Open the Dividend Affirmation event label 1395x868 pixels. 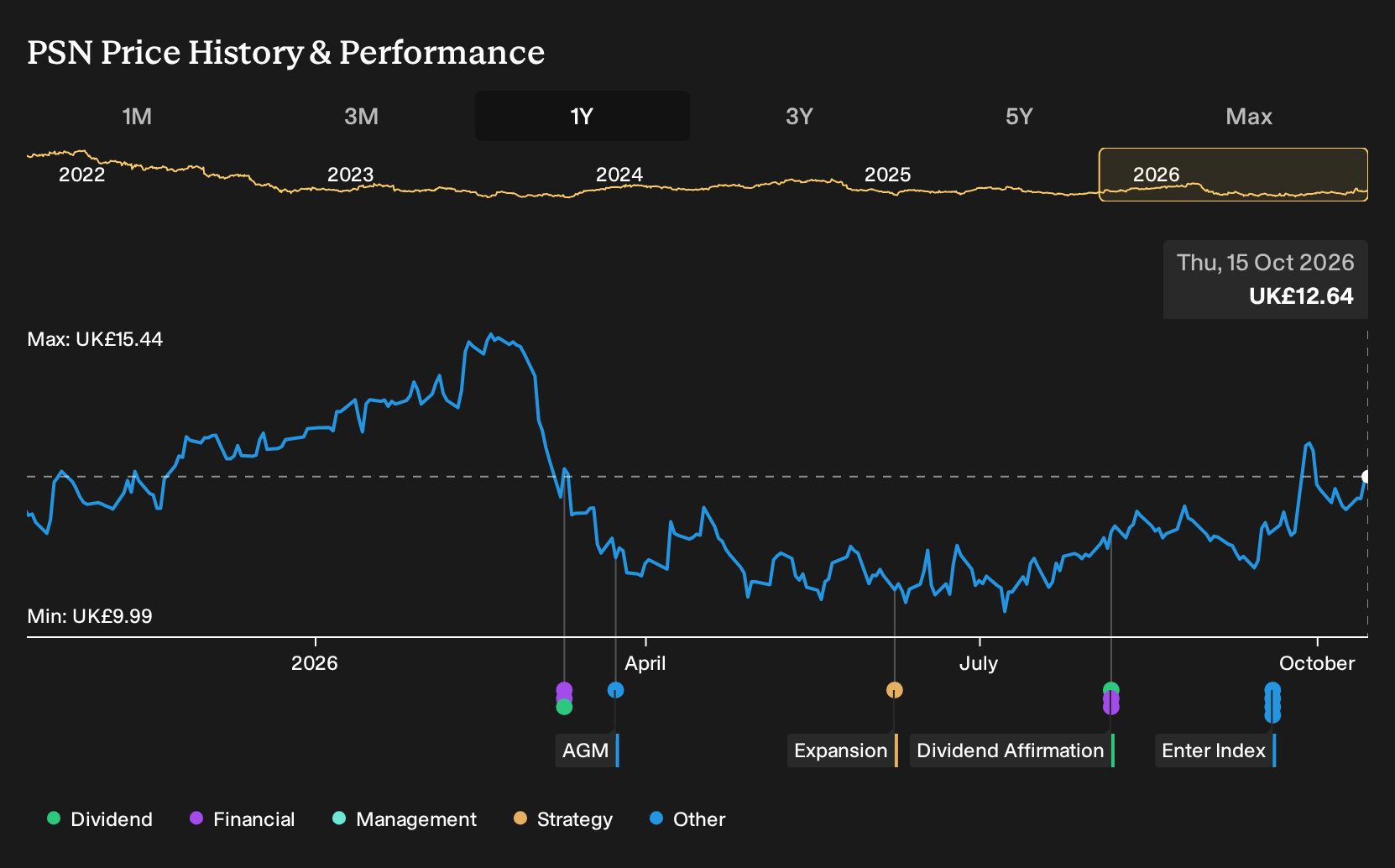coord(1012,750)
